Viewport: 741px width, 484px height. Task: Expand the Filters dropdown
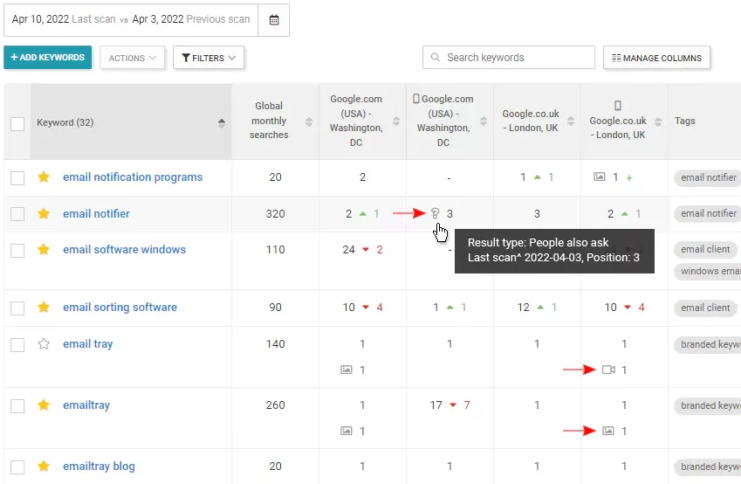(x=208, y=58)
